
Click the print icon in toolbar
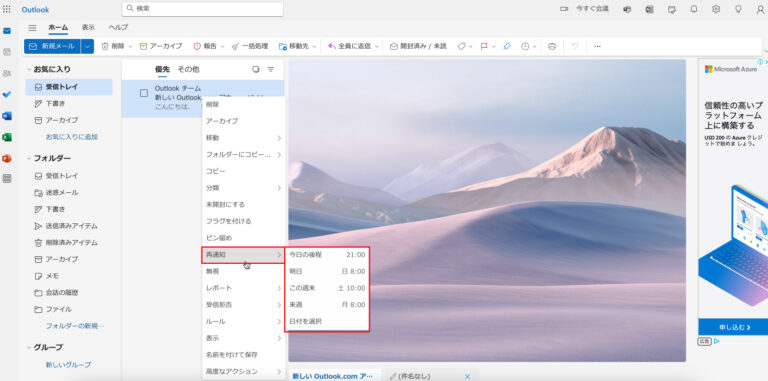click(x=552, y=46)
